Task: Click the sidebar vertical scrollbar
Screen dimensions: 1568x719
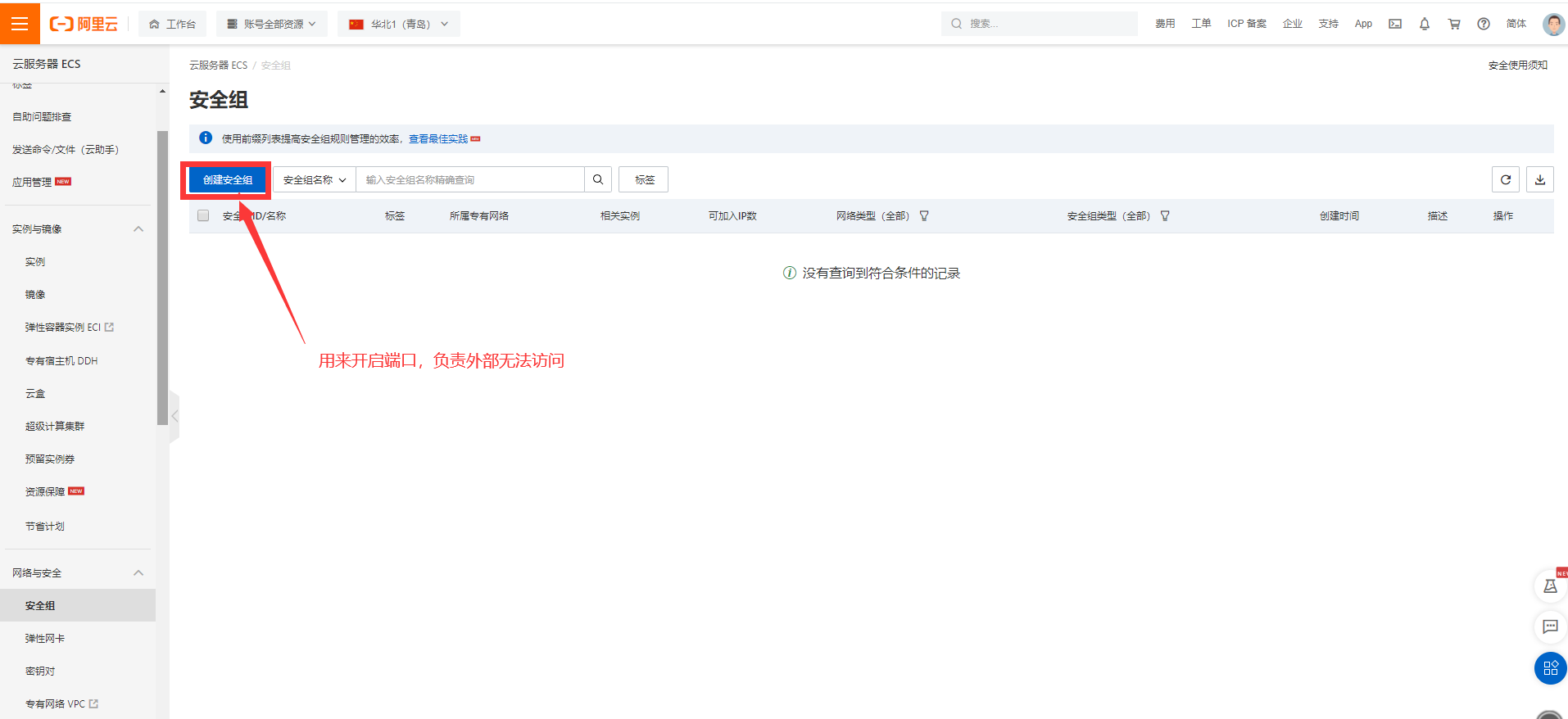Action: tap(162, 278)
